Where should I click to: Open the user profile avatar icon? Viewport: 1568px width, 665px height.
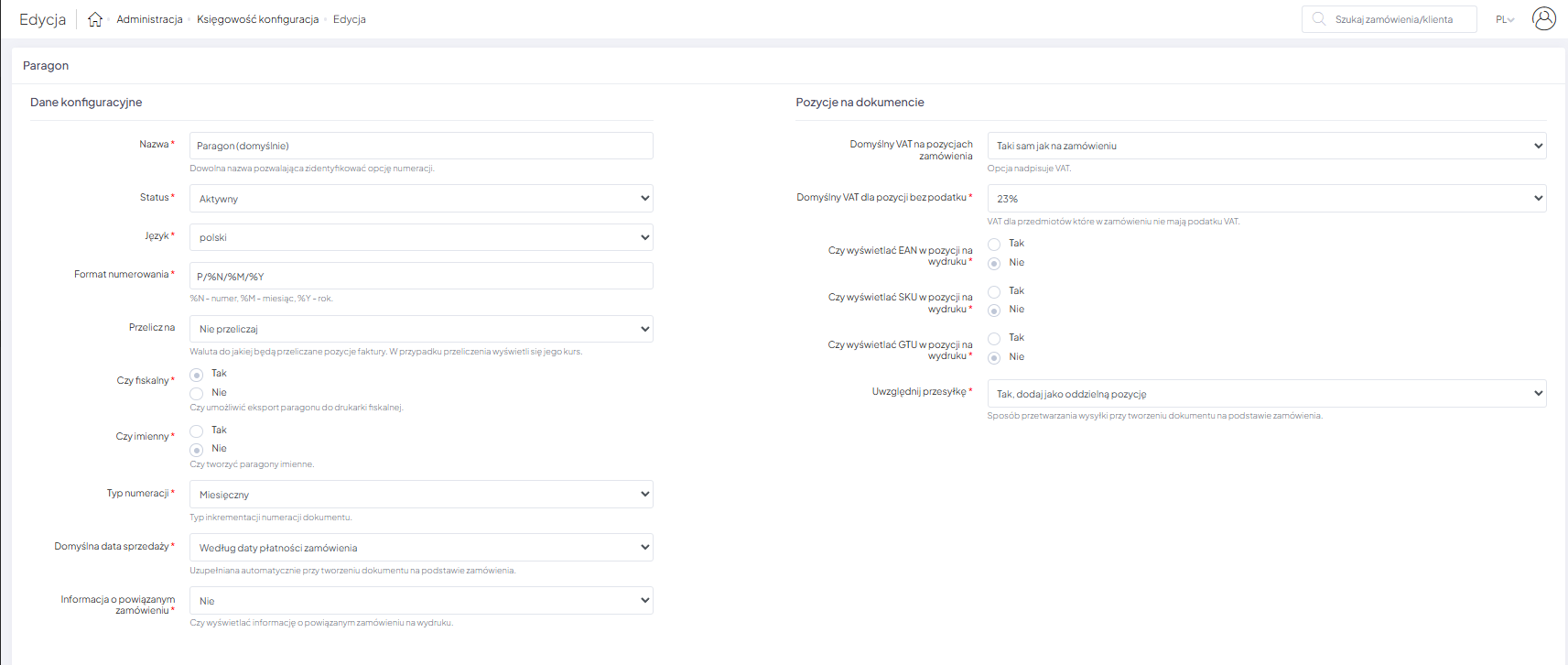[x=1543, y=19]
